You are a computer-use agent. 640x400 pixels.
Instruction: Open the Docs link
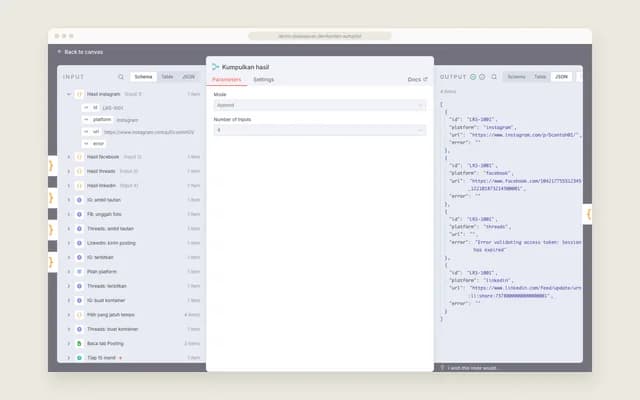point(418,80)
